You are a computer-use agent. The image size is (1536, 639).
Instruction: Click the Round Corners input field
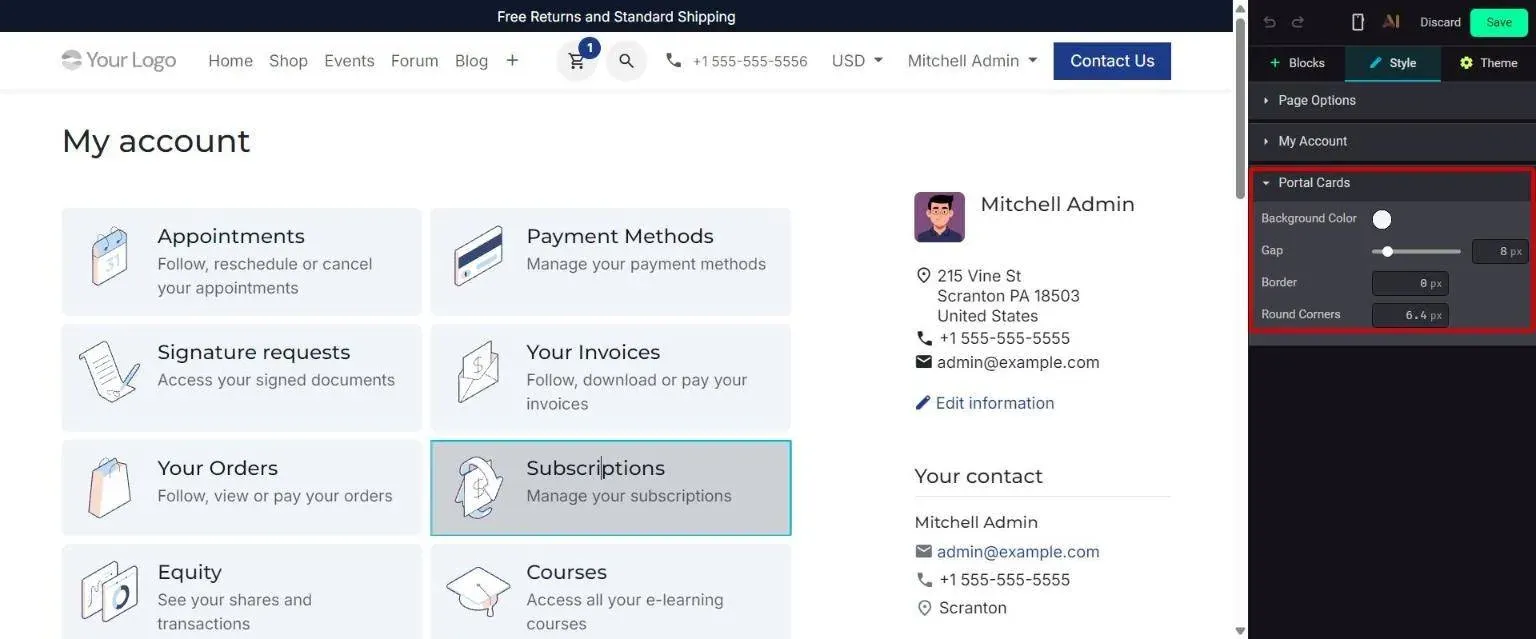click(x=1410, y=315)
